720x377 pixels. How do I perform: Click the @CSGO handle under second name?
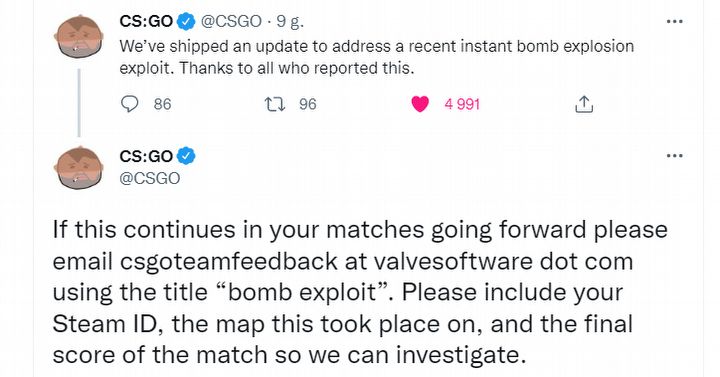click(150, 178)
